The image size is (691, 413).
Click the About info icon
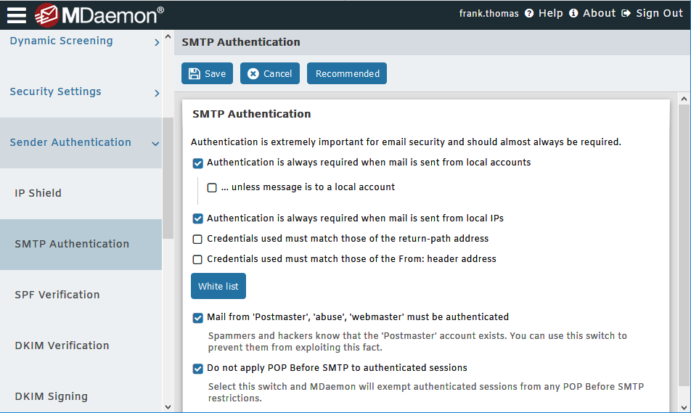pyautogui.click(x=573, y=13)
